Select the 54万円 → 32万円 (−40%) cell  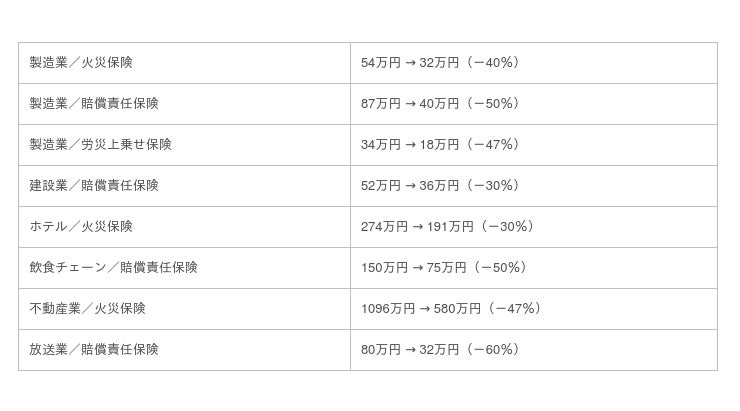pyautogui.click(x=534, y=63)
